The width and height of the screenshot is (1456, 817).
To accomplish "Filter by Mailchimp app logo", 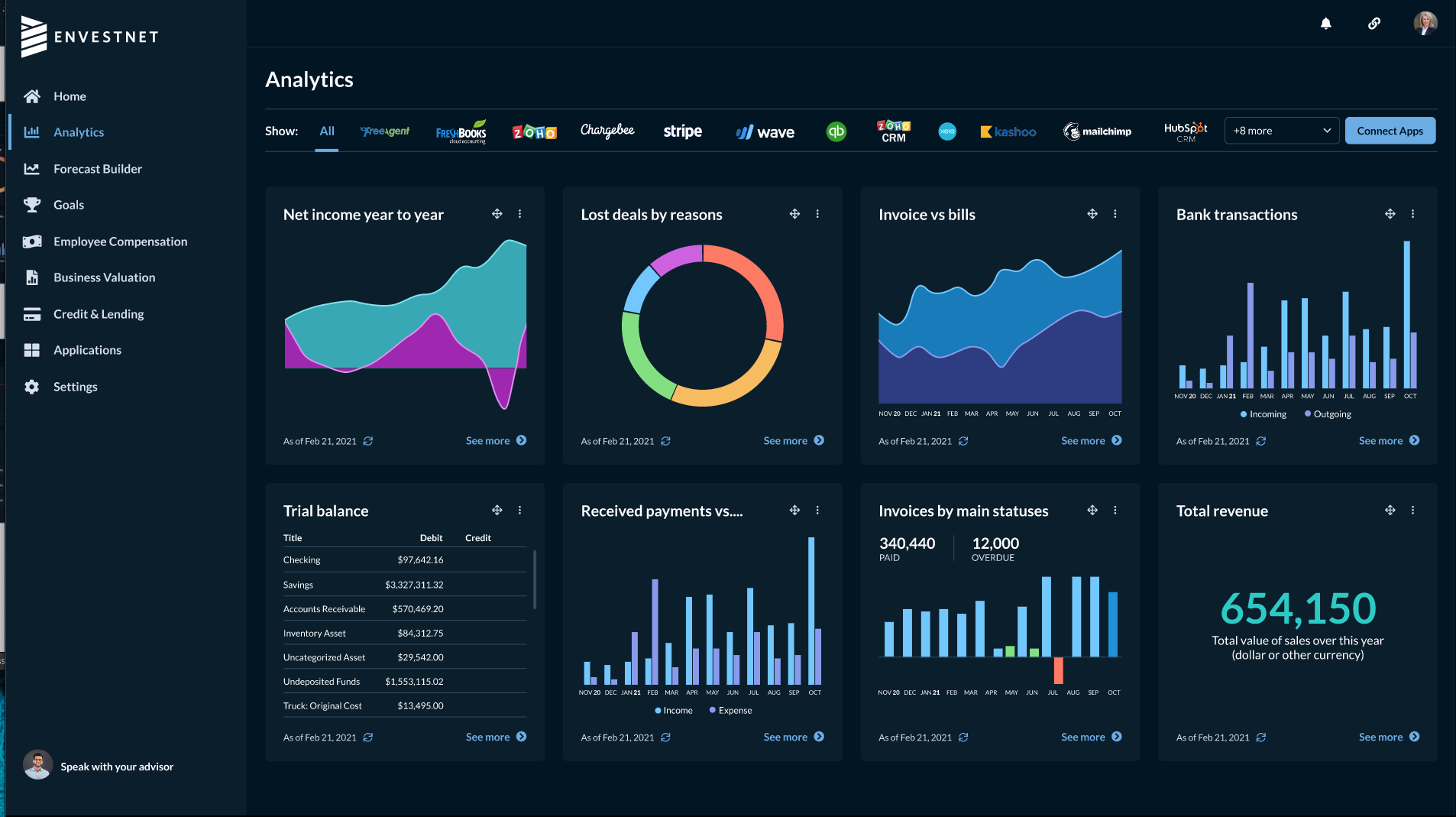I will (1097, 131).
